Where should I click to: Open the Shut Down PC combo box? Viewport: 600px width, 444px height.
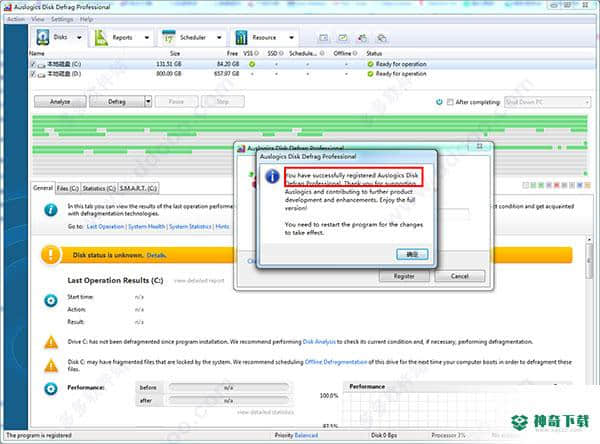[x=547, y=102]
